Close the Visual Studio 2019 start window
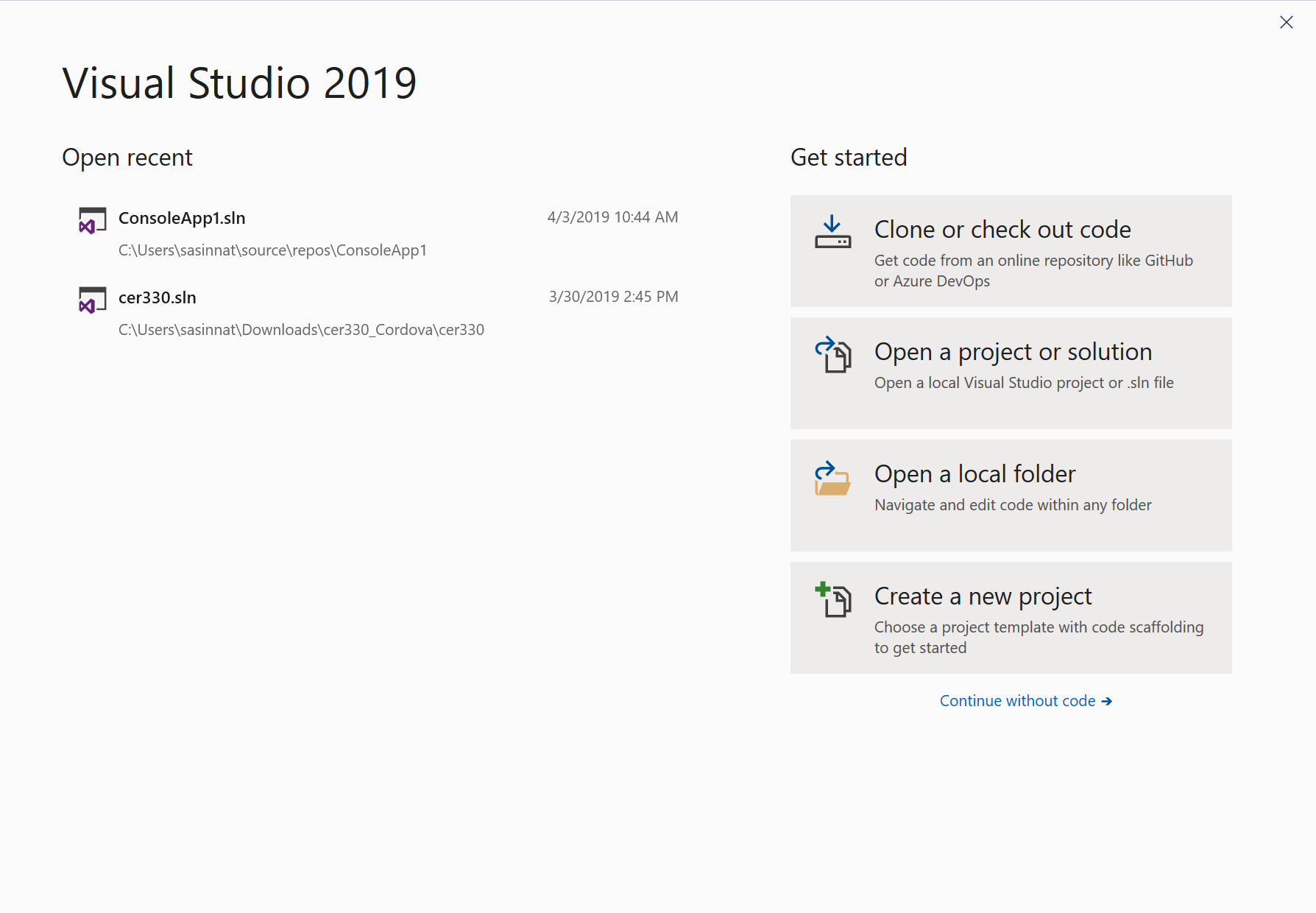The width and height of the screenshot is (1316, 913). coord(1286,22)
